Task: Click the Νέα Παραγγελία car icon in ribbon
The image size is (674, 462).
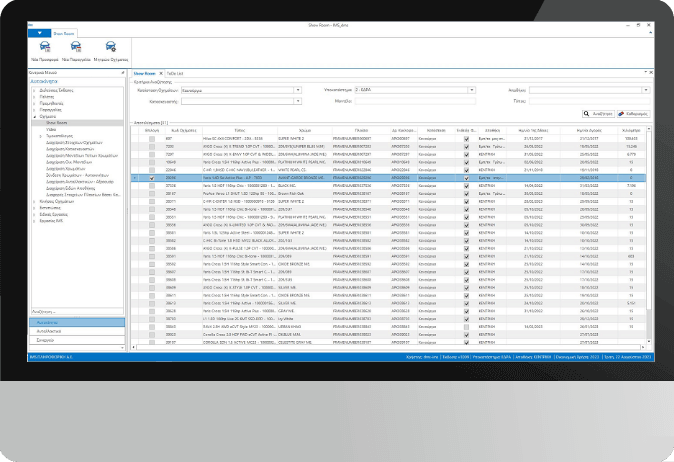Action: pyautogui.click(x=76, y=46)
